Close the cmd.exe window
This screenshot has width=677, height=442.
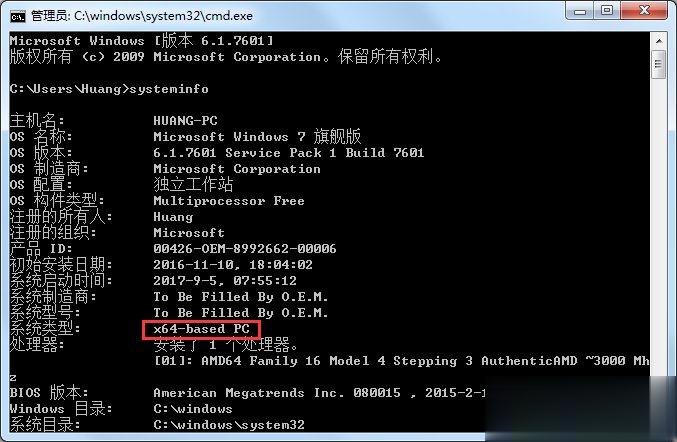pyautogui.click(x=645, y=10)
